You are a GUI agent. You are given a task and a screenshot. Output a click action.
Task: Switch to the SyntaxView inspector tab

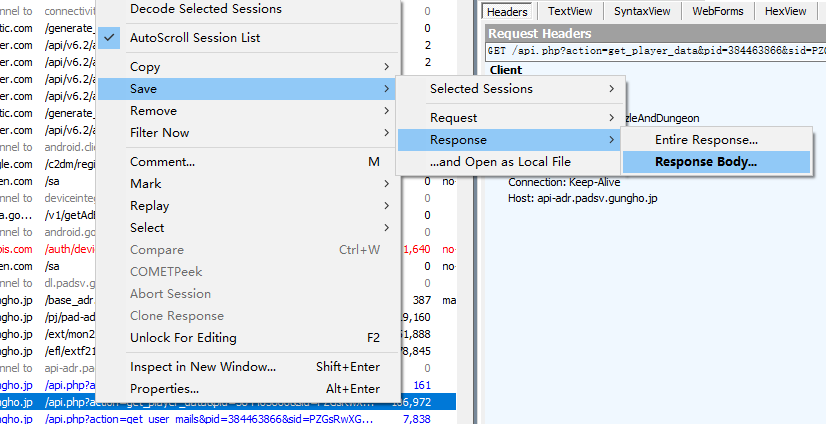pyautogui.click(x=643, y=12)
